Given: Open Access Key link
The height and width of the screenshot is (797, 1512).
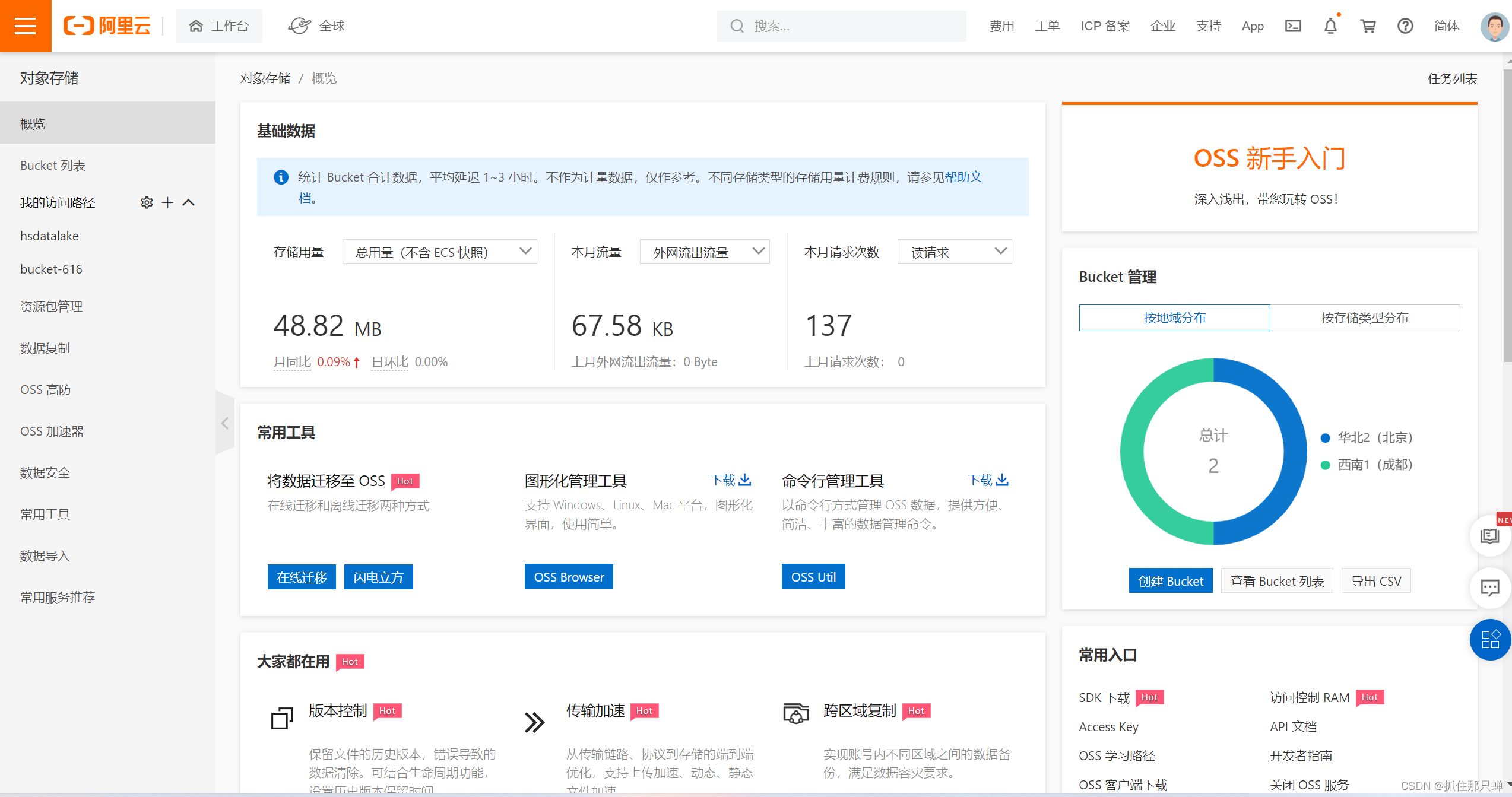Looking at the screenshot, I should (1108, 726).
